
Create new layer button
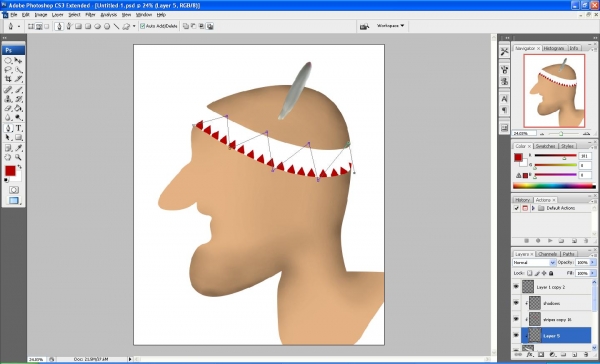[575, 355]
